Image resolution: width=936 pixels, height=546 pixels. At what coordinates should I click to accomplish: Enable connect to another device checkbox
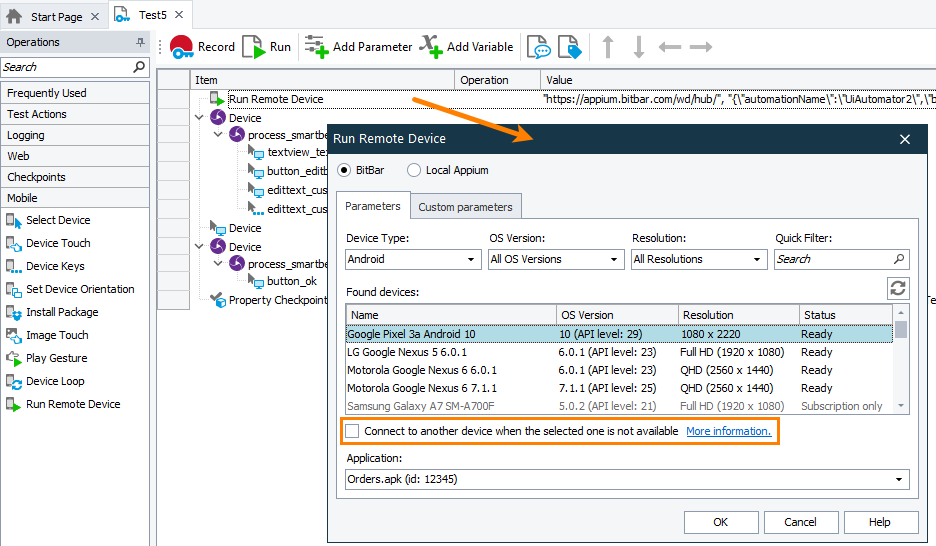pyautogui.click(x=352, y=431)
